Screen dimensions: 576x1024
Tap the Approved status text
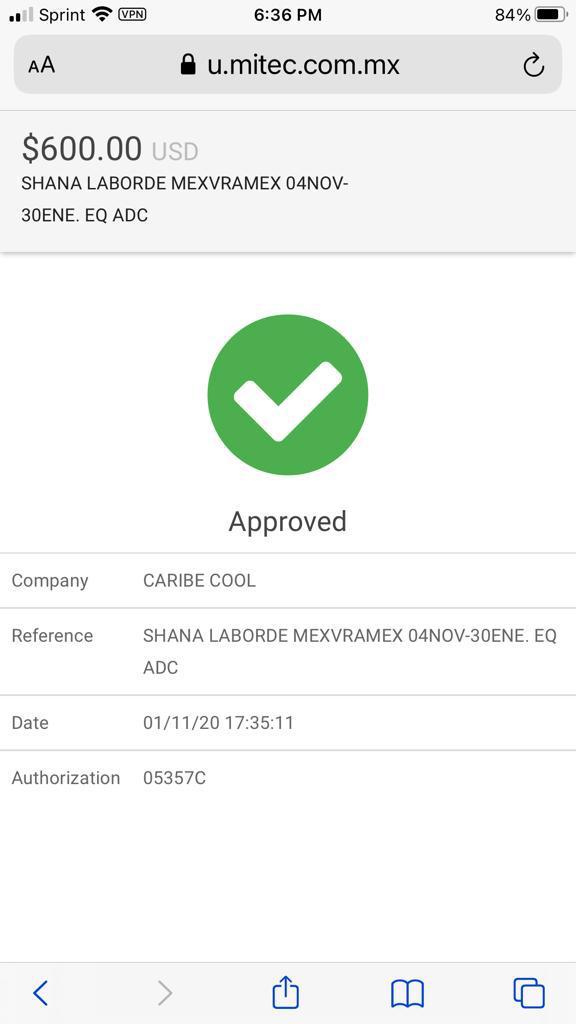pos(288,521)
